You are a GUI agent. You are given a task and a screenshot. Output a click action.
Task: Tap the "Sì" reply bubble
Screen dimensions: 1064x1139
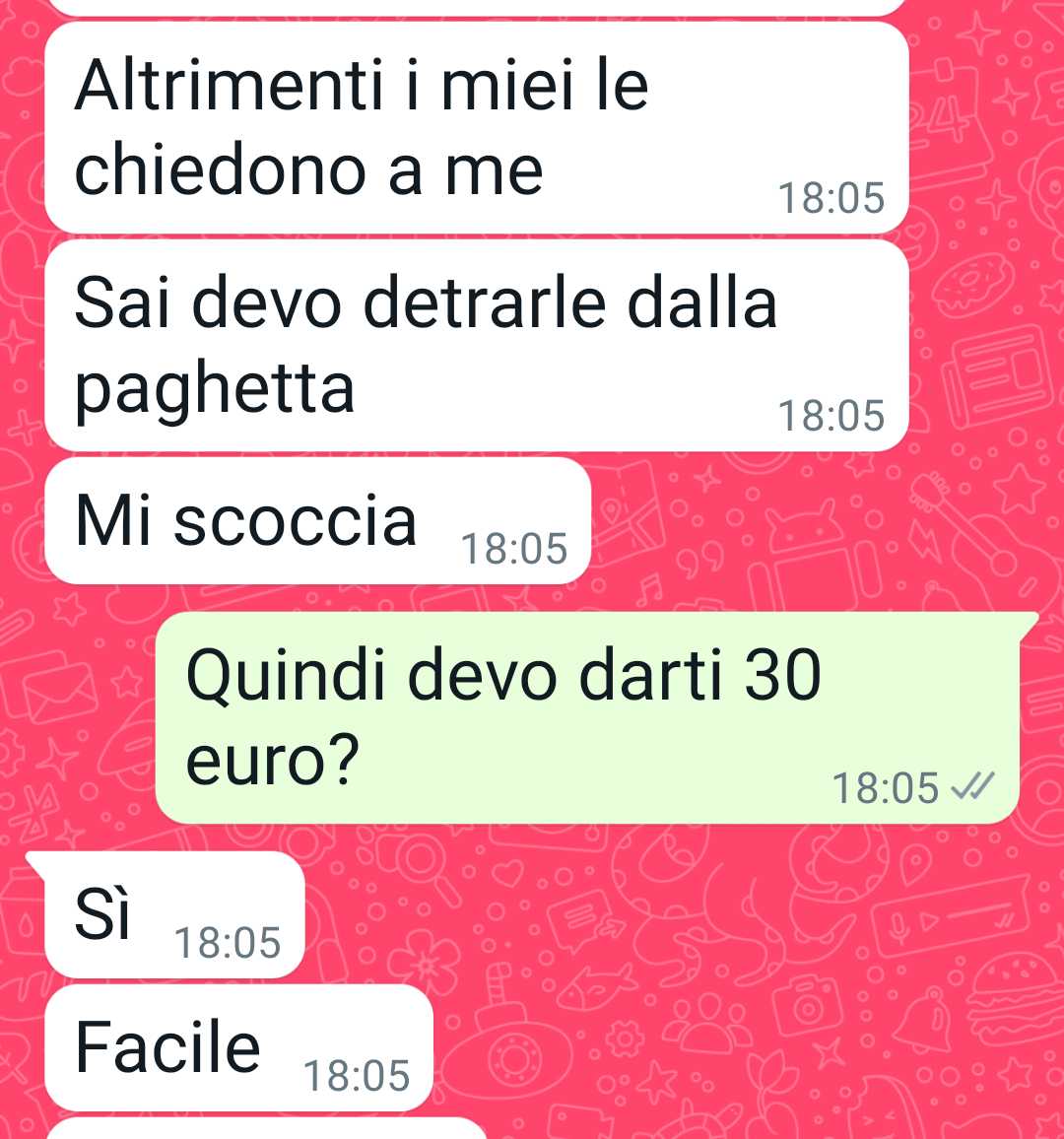tap(174, 914)
